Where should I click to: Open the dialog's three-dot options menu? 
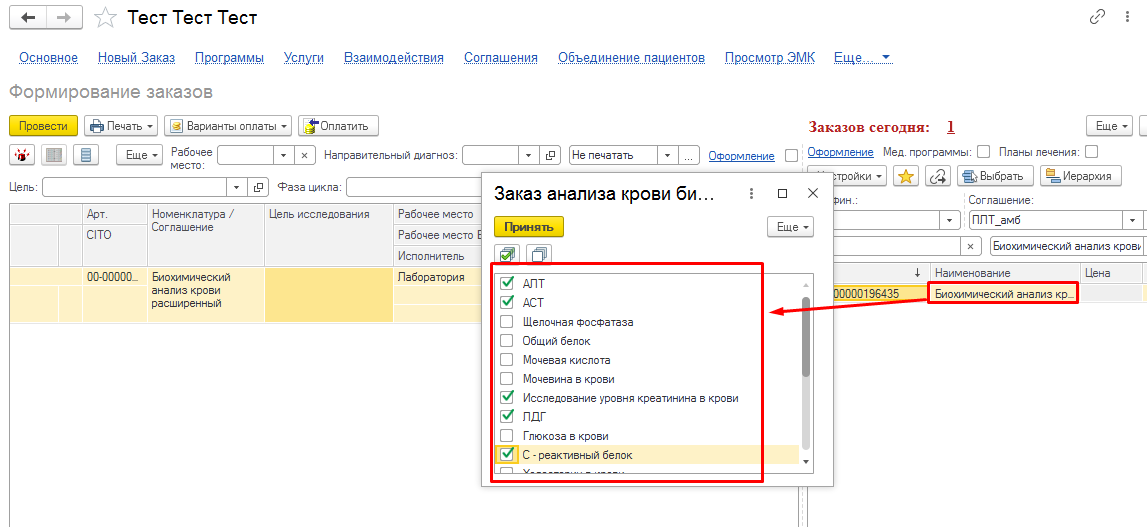[752, 194]
